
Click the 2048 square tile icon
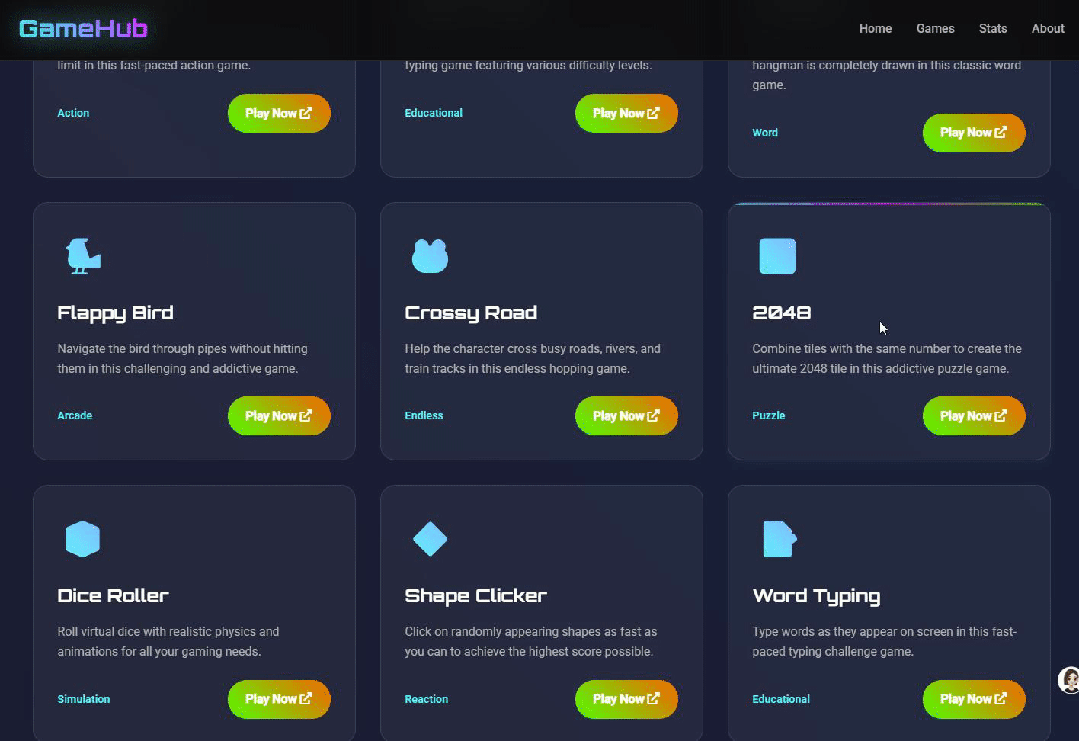coord(778,256)
